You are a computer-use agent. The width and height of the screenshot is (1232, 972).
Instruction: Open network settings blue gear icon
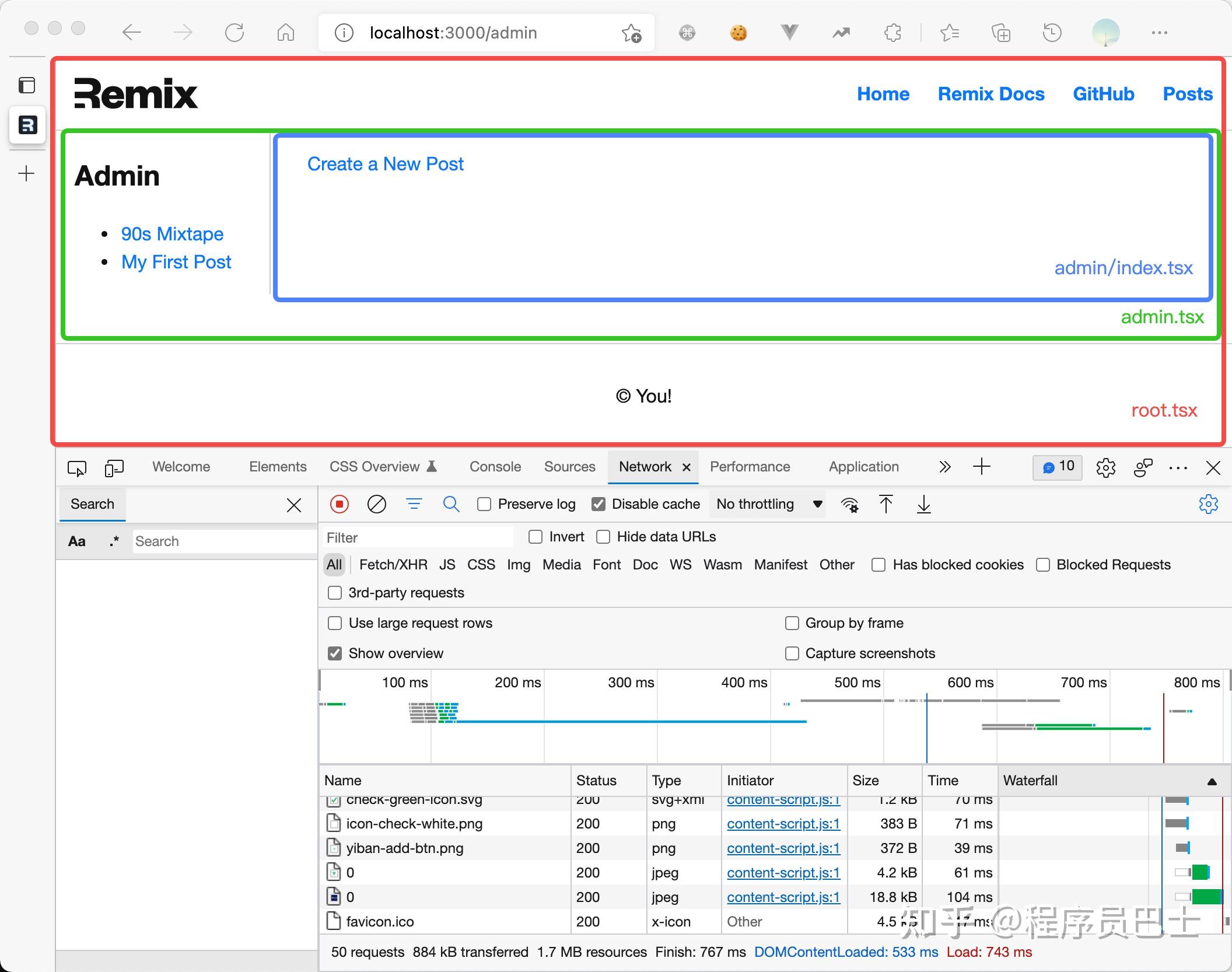click(1208, 504)
